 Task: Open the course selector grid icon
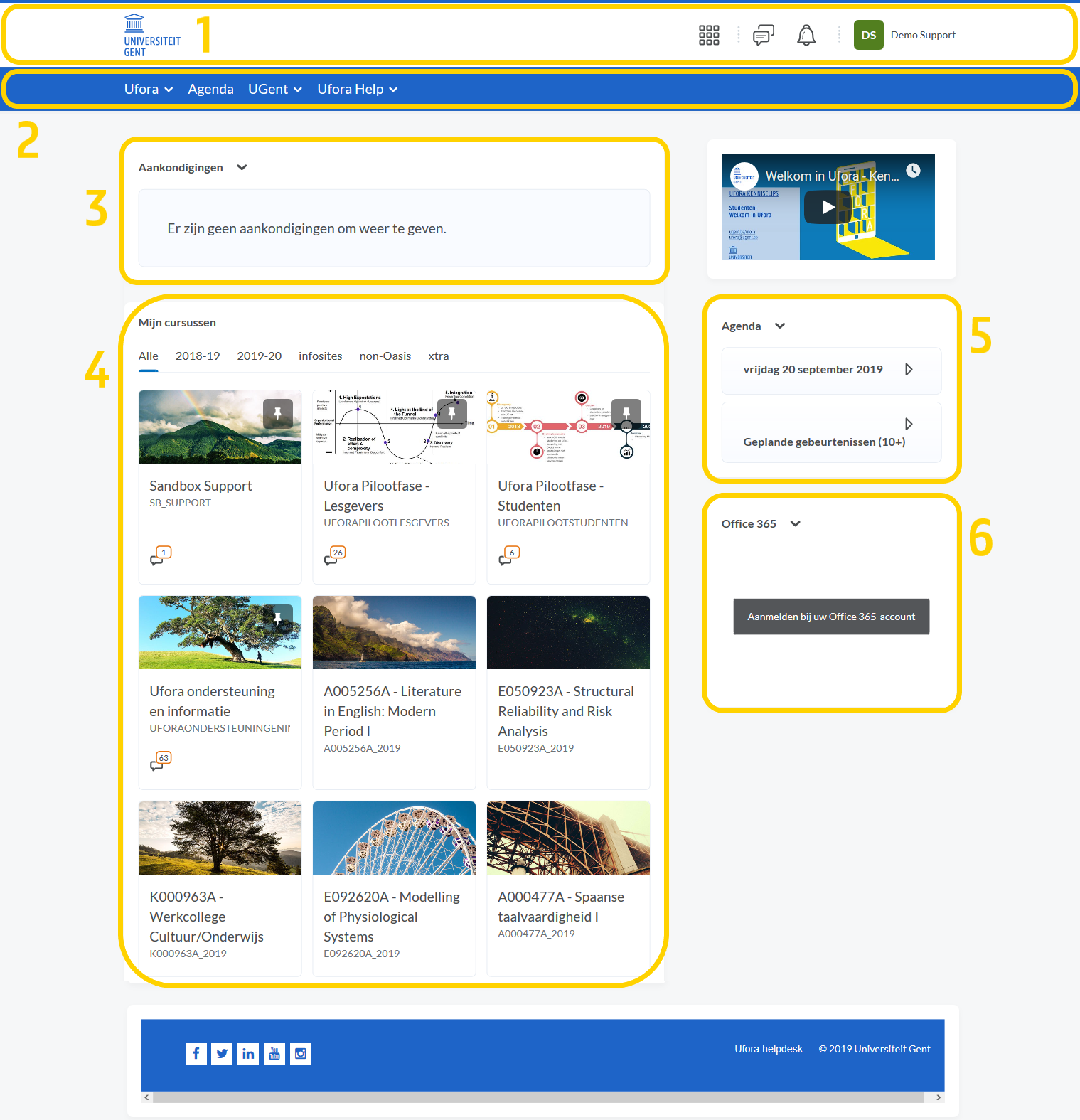709,35
